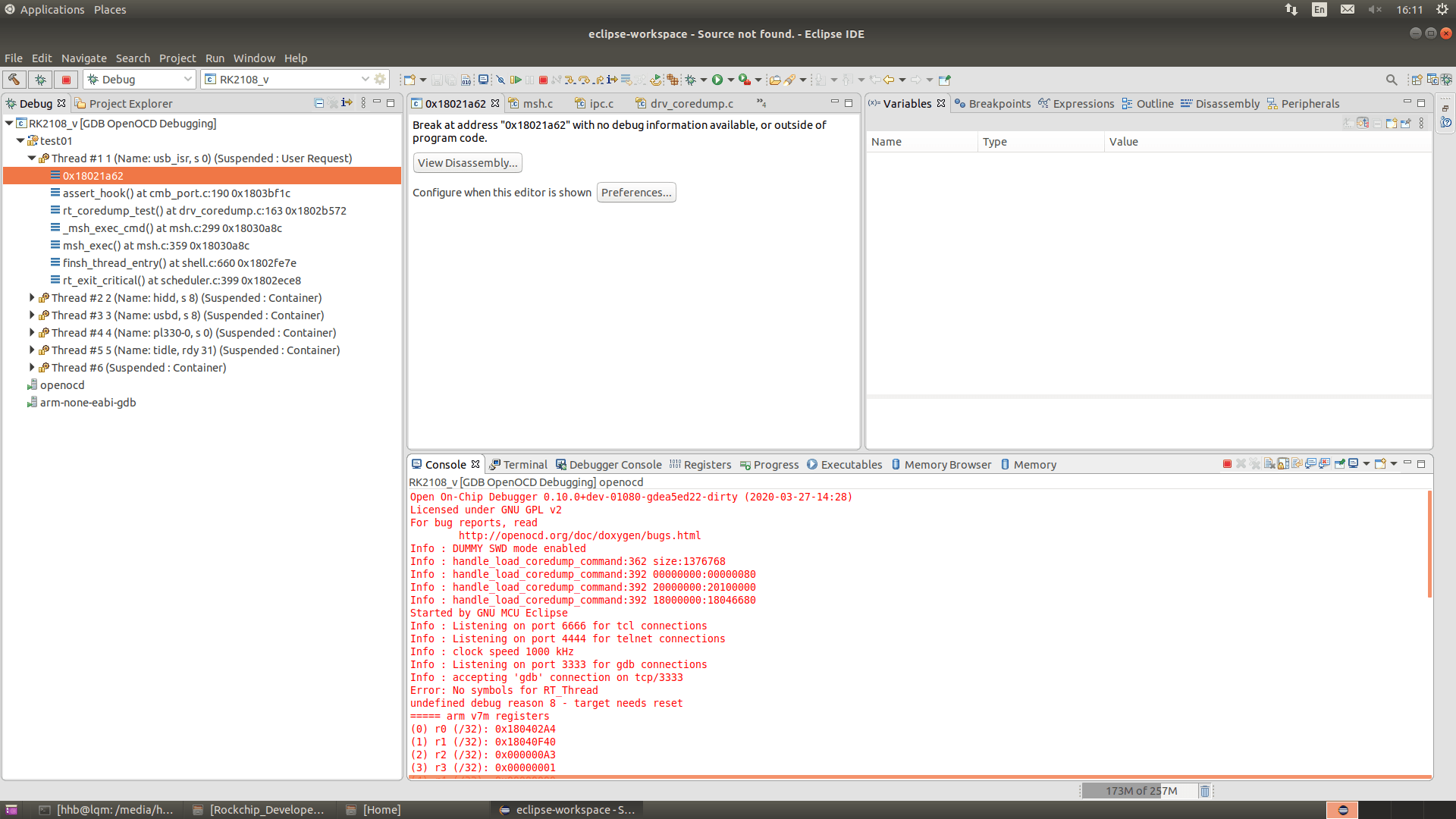
Task: Click Step Return arrow icon
Action: click(x=598, y=80)
